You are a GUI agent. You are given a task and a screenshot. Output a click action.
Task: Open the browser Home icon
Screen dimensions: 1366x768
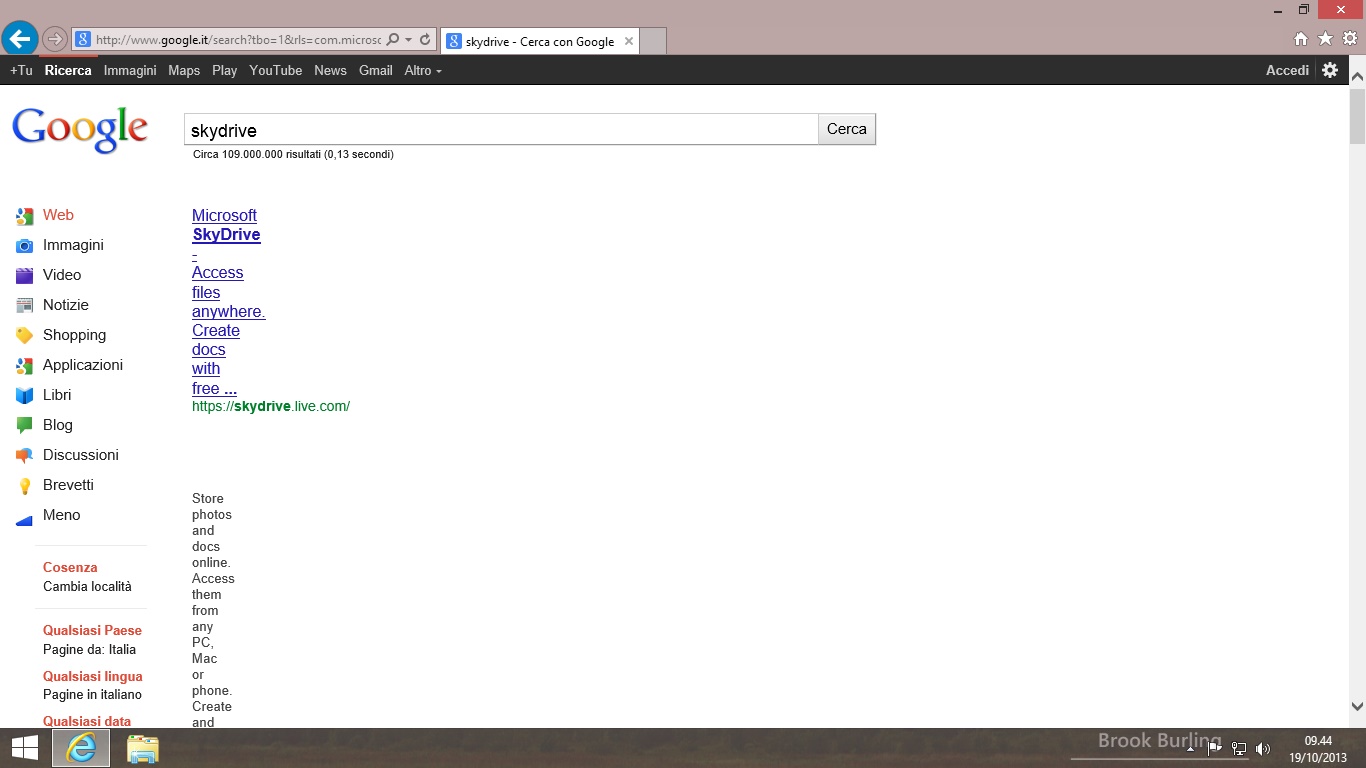[1301, 39]
